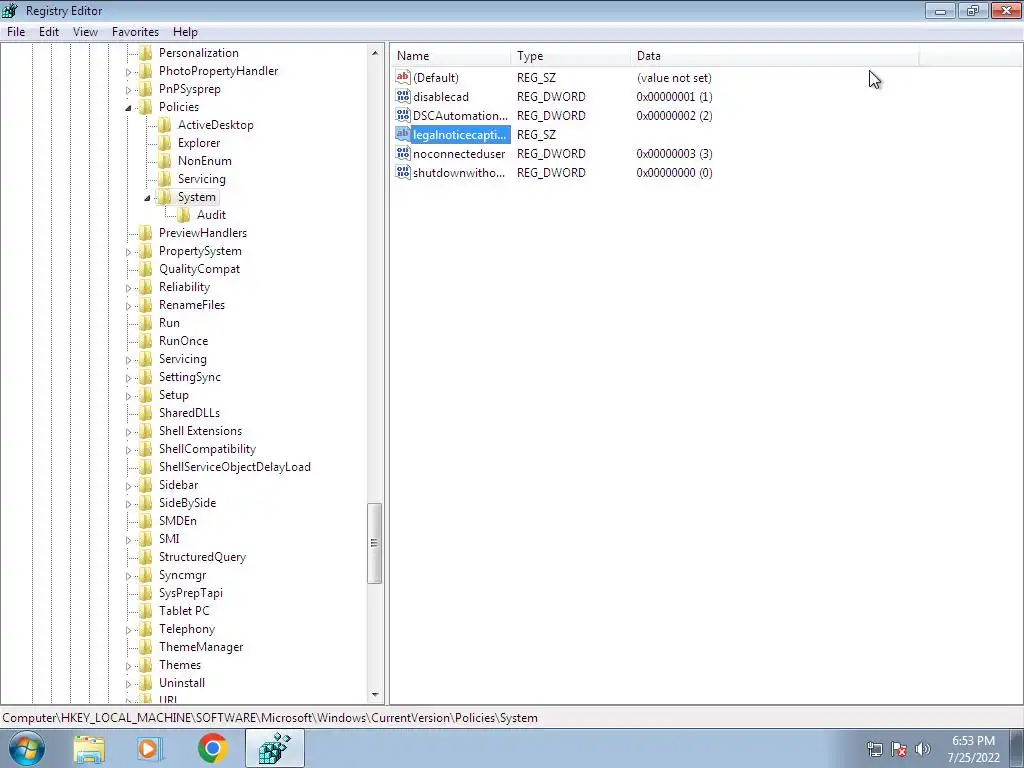Select the Servicing key under Policies
Screen dimensions: 1024x768
pyautogui.click(x=201, y=179)
